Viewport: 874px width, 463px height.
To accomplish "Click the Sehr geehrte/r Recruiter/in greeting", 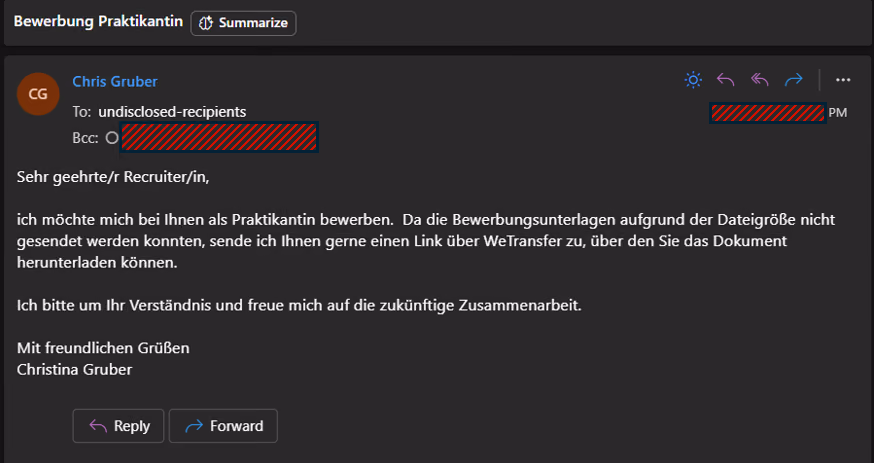I will click(113, 177).
